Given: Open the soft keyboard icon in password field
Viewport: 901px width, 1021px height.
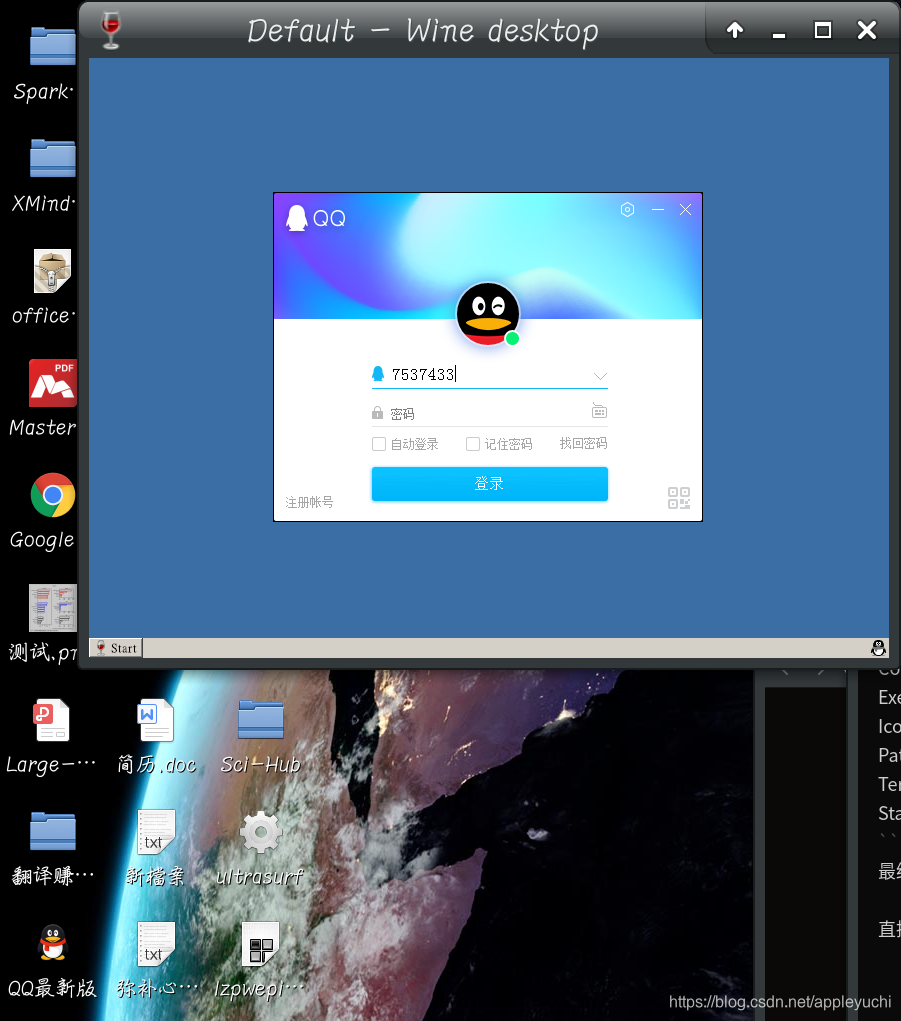Looking at the screenshot, I should (599, 411).
